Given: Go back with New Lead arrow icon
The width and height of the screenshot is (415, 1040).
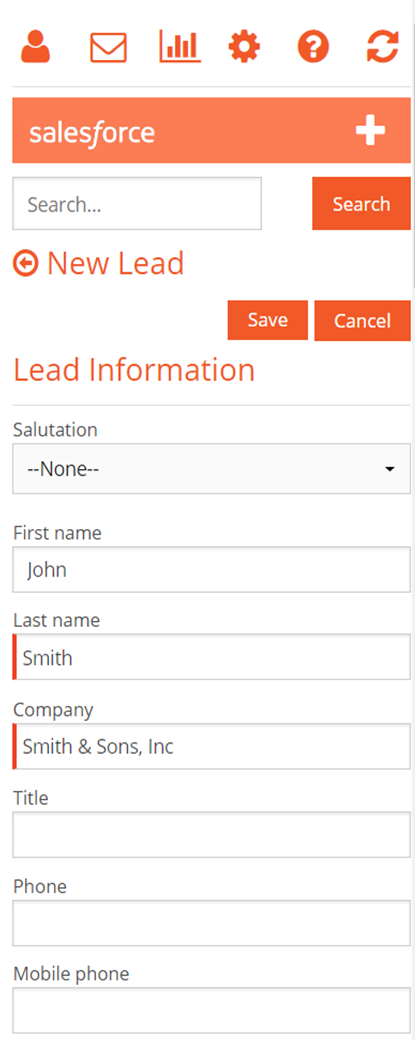Looking at the screenshot, I should point(25,264).
